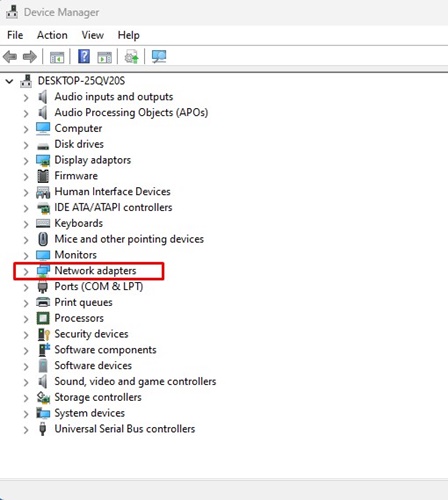The height and width of the screenshot is (500, 448).
Task: Open the File menu
Action: pos(15,35)
